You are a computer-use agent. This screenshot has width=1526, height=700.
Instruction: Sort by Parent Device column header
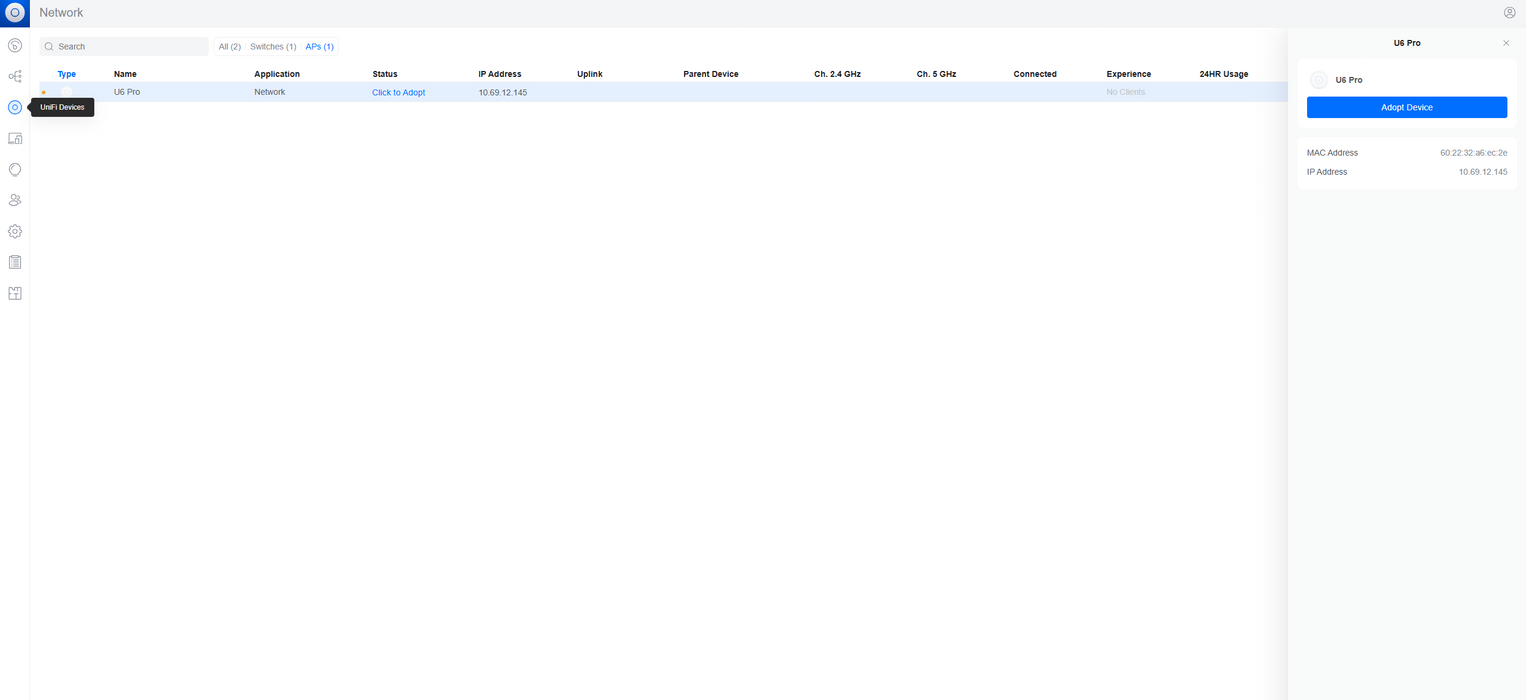tap(711, 74)
